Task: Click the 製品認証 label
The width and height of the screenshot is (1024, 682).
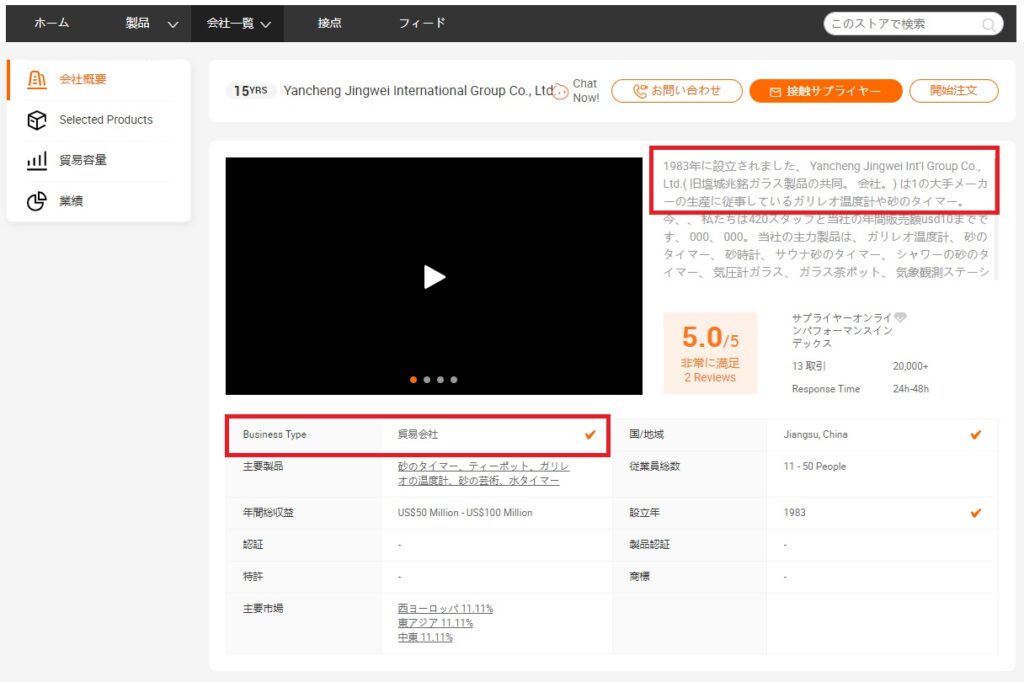Action: tap(649, 544)
